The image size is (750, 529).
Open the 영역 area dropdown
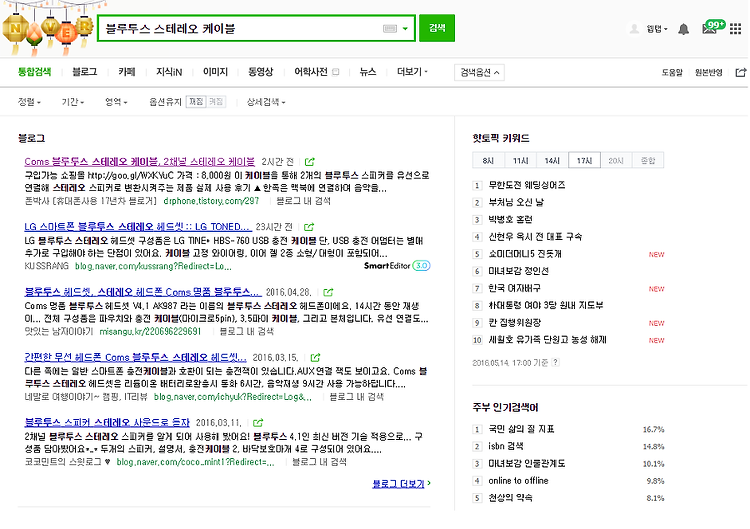[116, 102]
